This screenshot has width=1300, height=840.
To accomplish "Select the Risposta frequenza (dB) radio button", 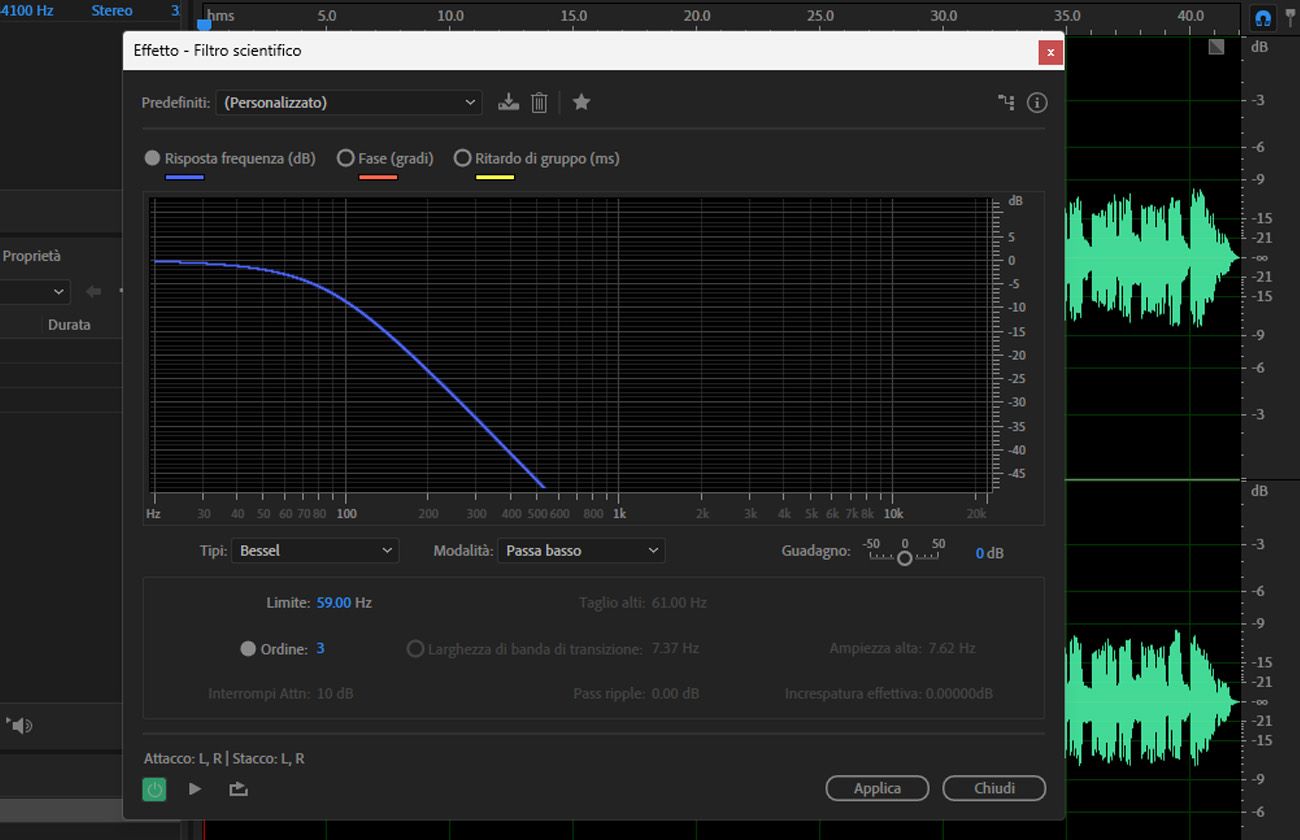I will tap(152, 158).
